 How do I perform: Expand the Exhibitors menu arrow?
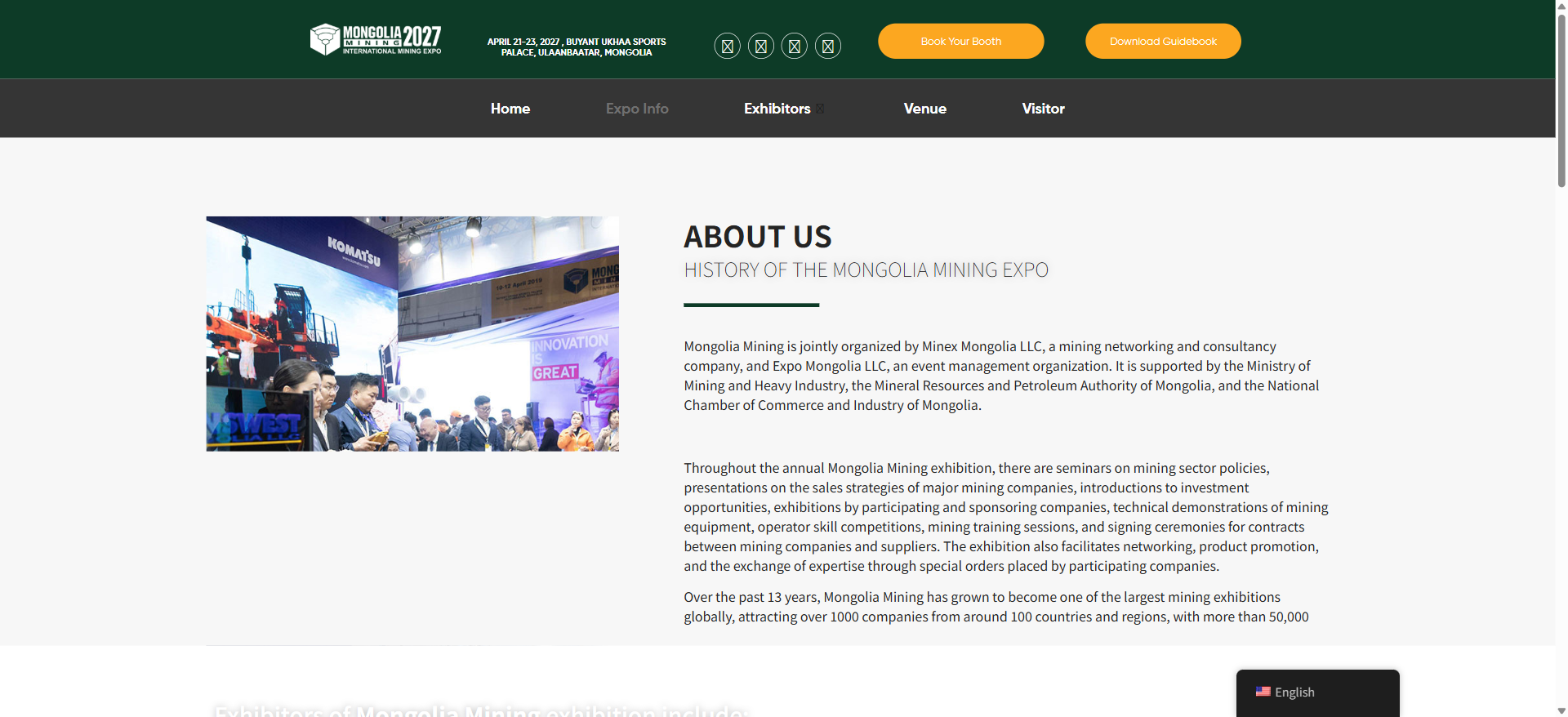pos(820,109)
